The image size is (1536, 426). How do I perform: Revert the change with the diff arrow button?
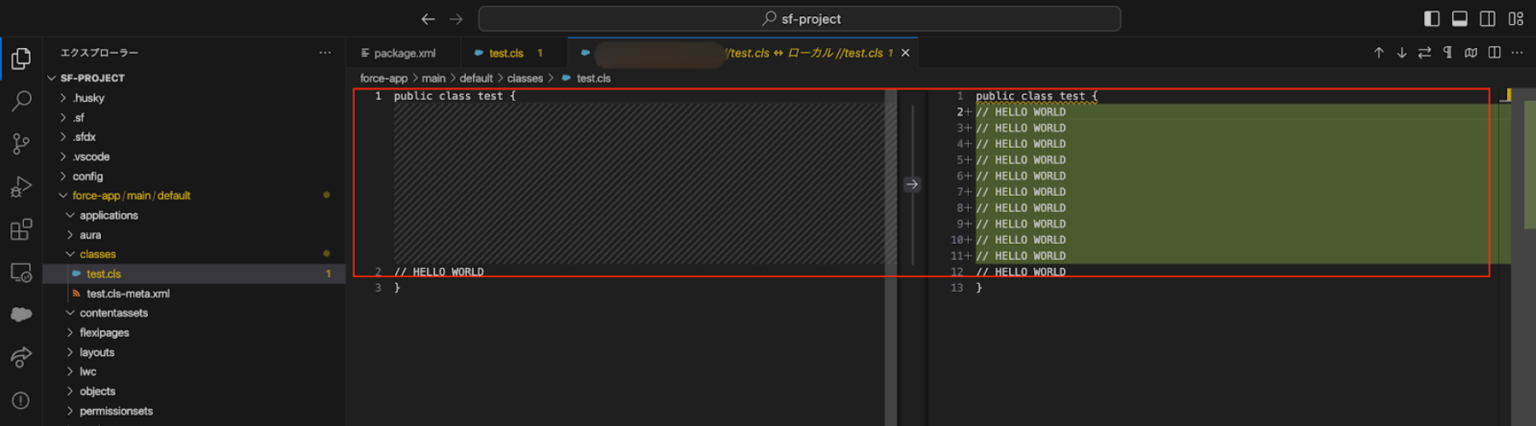click(911, 184)
